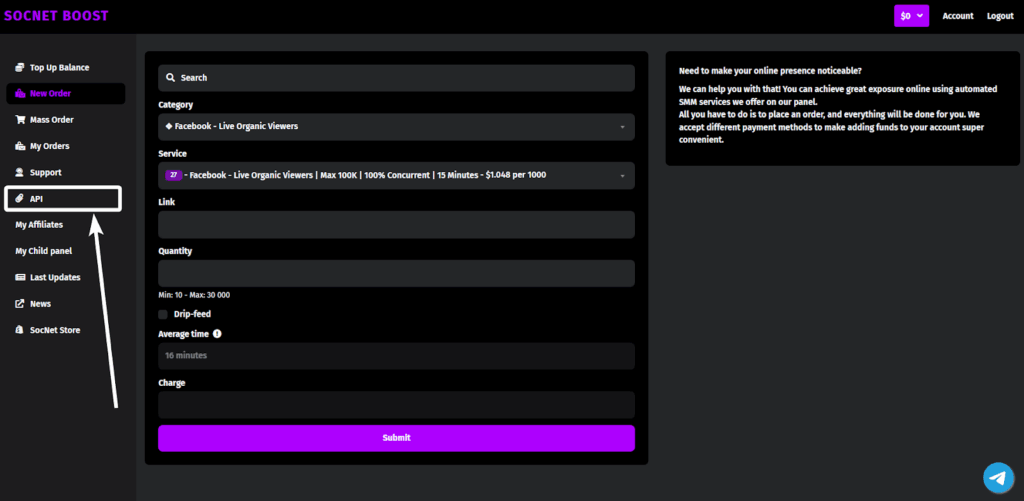Click the My Orders icon in sidebar
Viewport: 1024px width, 501px height.
click(x=20, y=146)
